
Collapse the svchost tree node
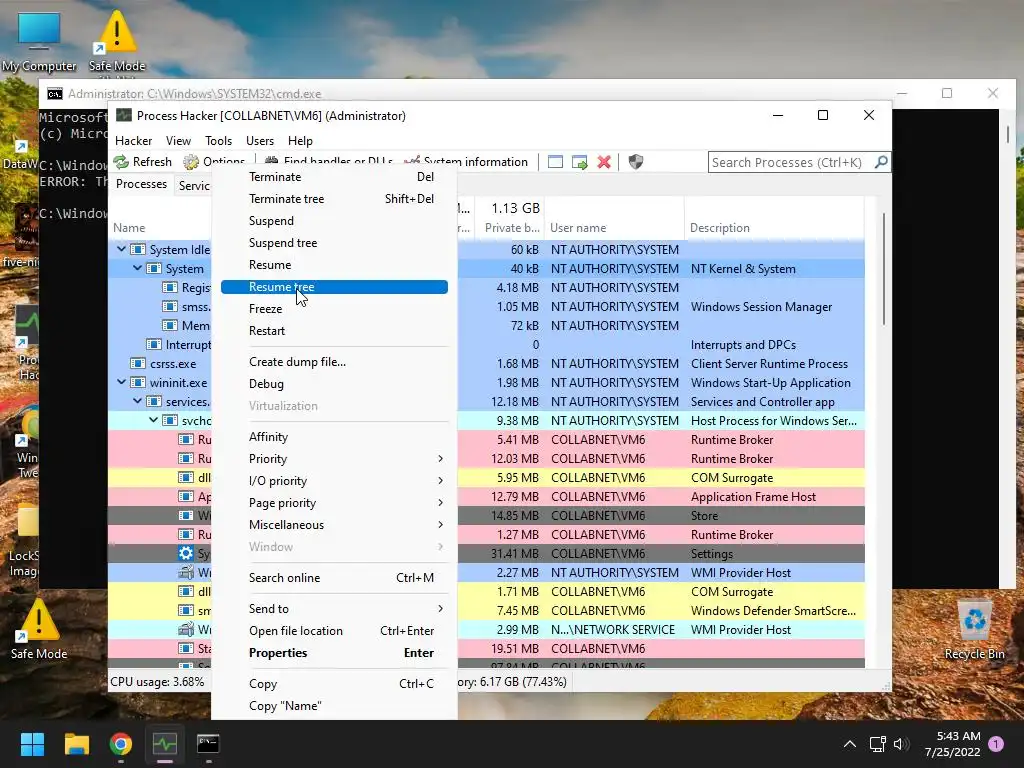pos(153,420)
